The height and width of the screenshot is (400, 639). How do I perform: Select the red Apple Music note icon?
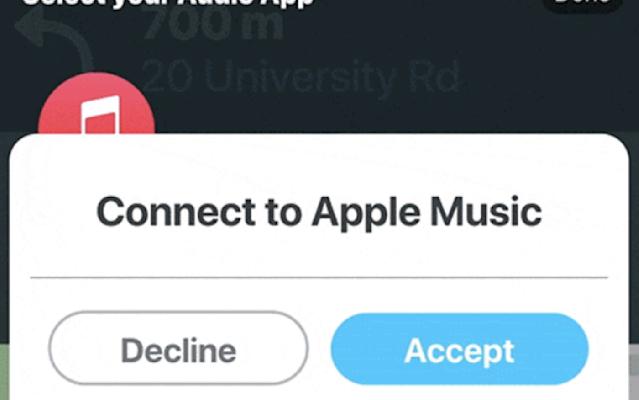click(x=96, y=116)
